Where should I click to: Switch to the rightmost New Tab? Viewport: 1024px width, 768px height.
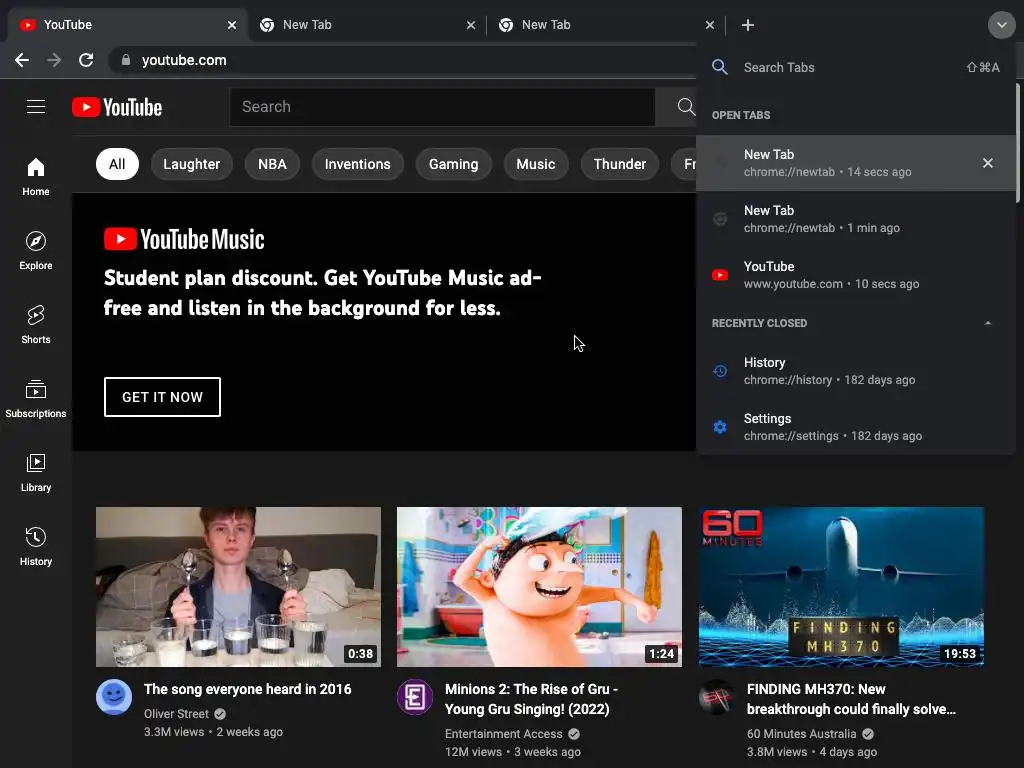[x=605, y=25]
